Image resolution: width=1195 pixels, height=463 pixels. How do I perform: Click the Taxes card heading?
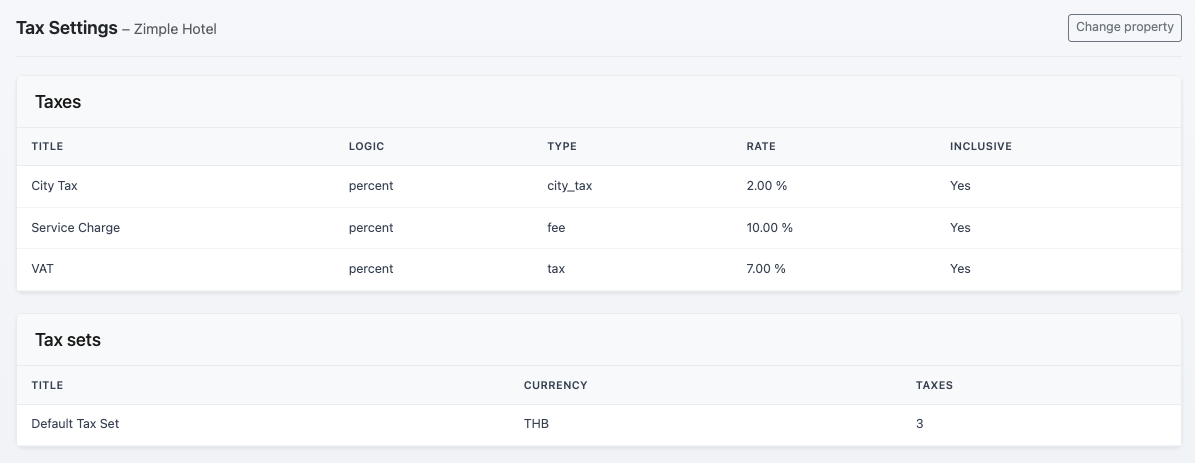[58, 102]
